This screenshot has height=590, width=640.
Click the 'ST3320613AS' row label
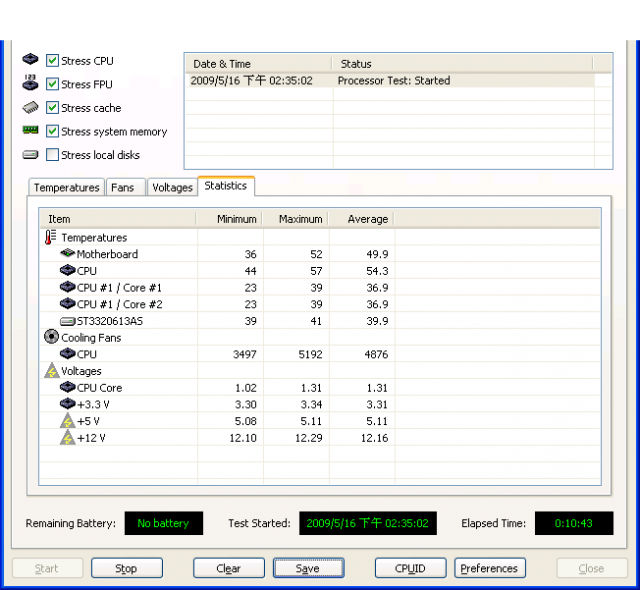pos(110,321)
